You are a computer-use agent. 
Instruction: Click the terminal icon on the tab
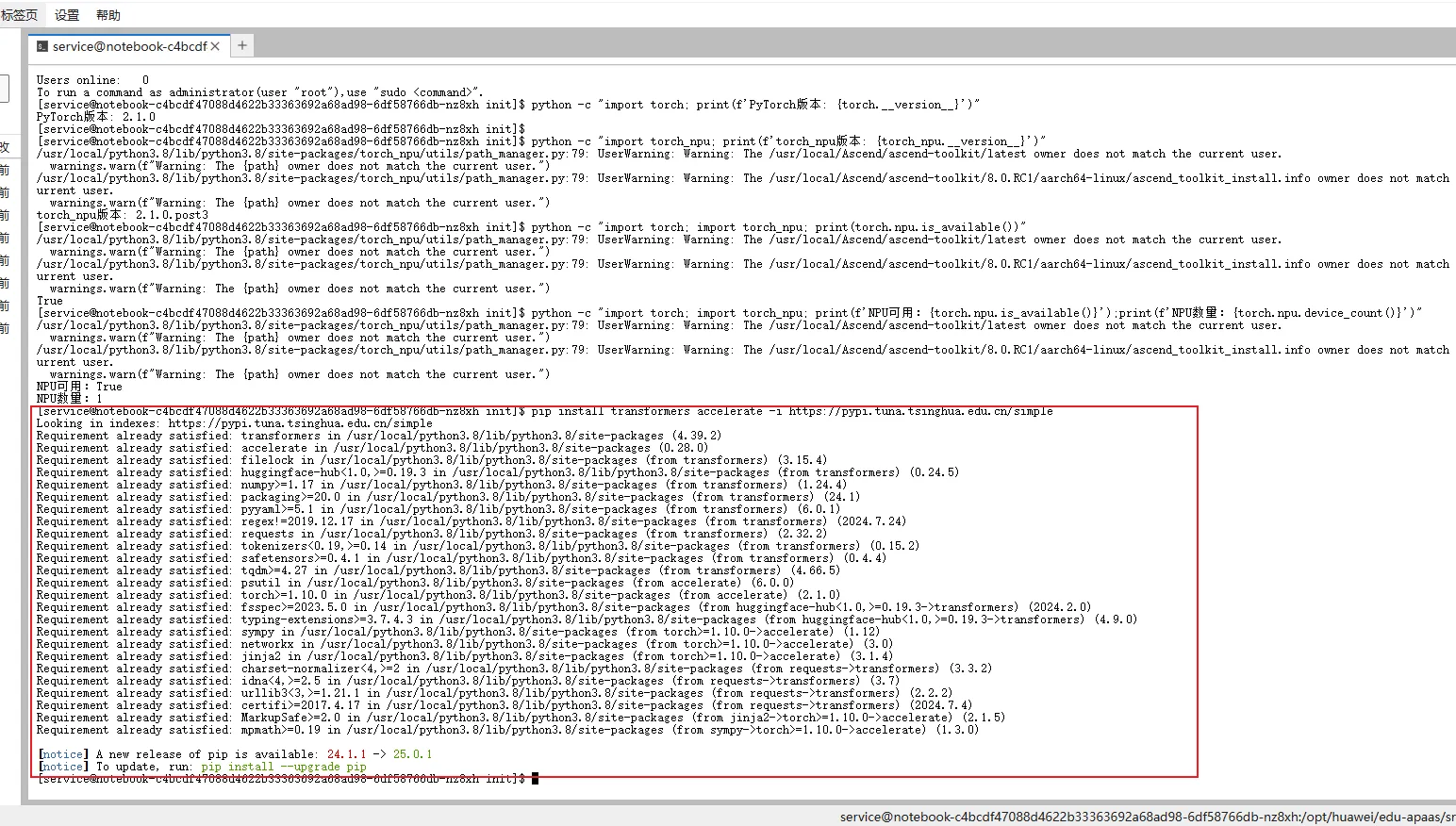tap(42, 46)
